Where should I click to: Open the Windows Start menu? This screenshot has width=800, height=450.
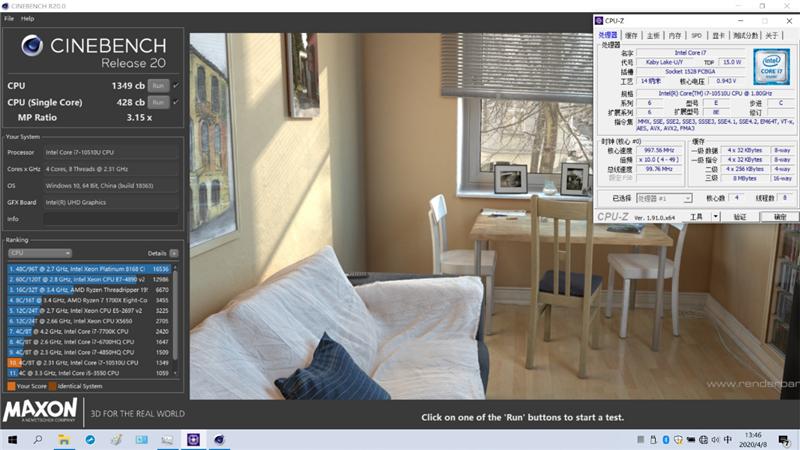coord(13,439)
